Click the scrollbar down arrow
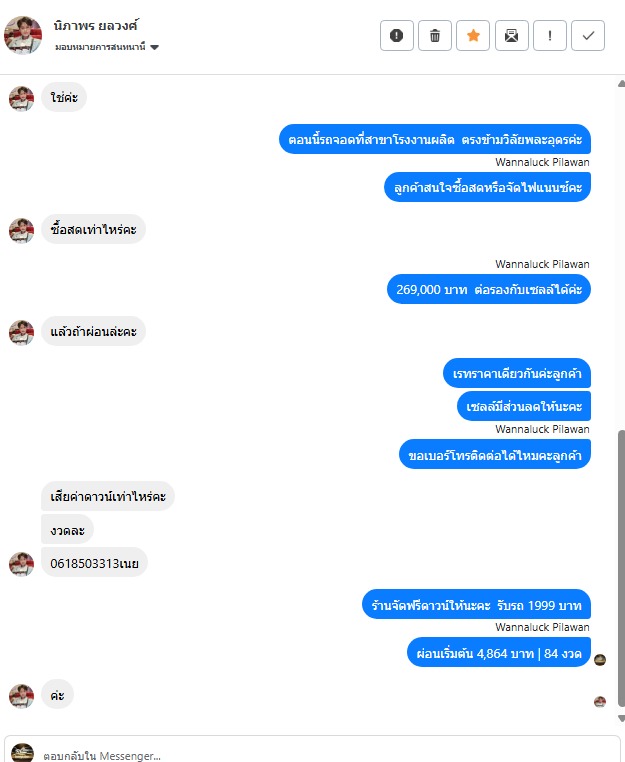Screen dimensions: 625x762 (x=621, y=718)
